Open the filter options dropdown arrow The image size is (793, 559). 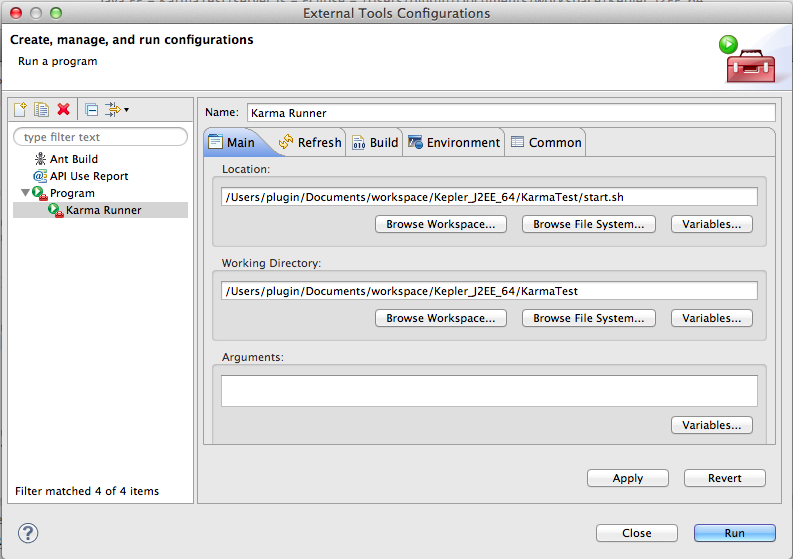click(126, 110)
